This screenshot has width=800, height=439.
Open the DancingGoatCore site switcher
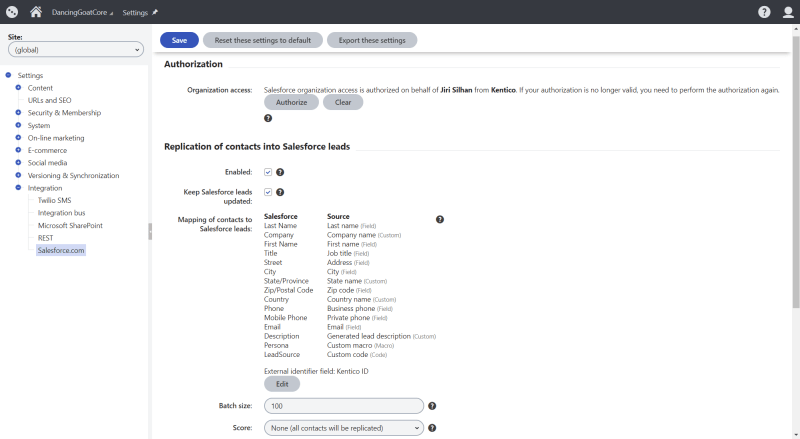click(82, 12)
